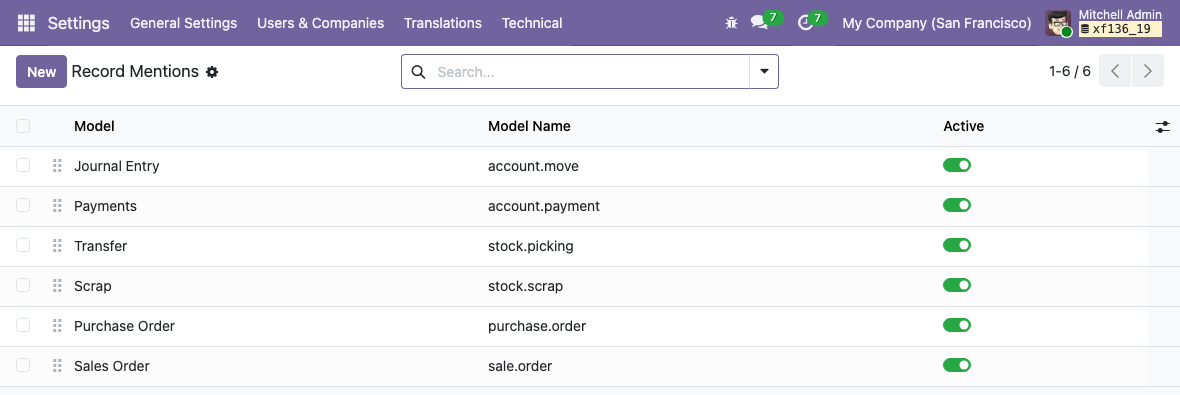
Task: Disable Active toggle for Payments
Action: pyautogui.click(x=957, y=205)
